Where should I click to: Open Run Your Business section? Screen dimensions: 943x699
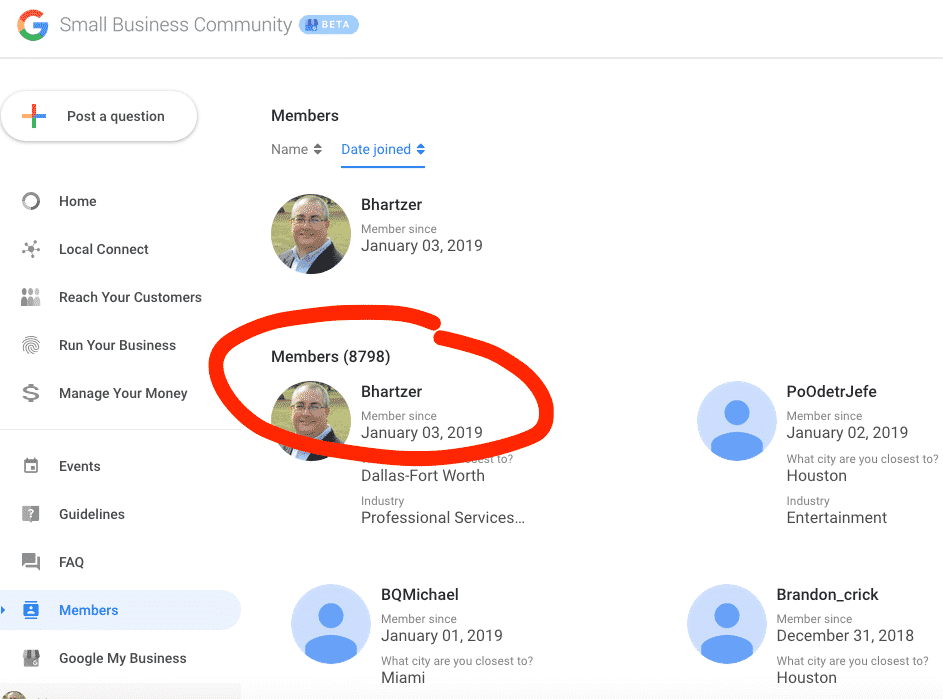tap(117, 345)
